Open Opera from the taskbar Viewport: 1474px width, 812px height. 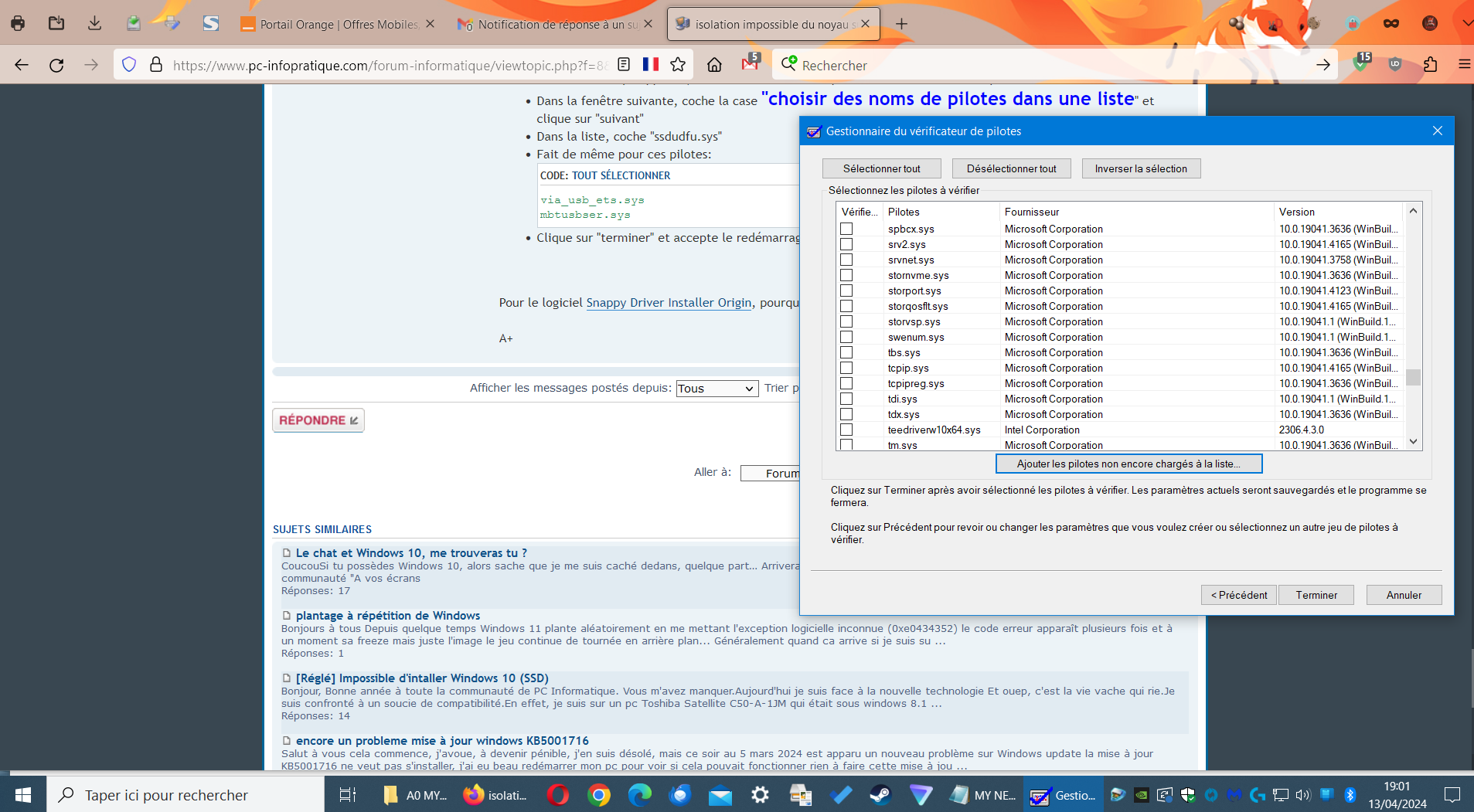coord(557,794)
